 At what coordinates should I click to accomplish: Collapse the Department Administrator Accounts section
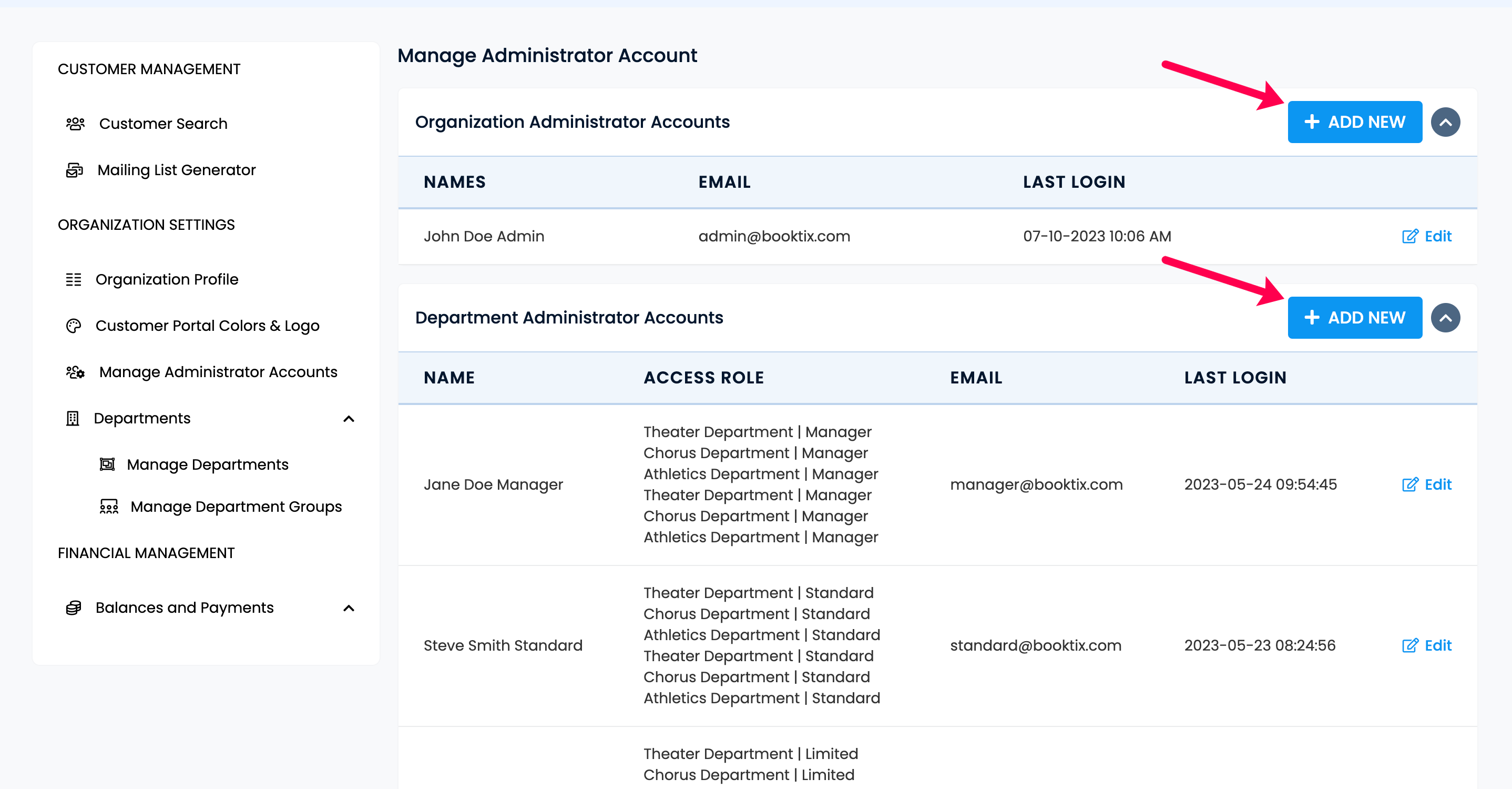pos(1446,318)
